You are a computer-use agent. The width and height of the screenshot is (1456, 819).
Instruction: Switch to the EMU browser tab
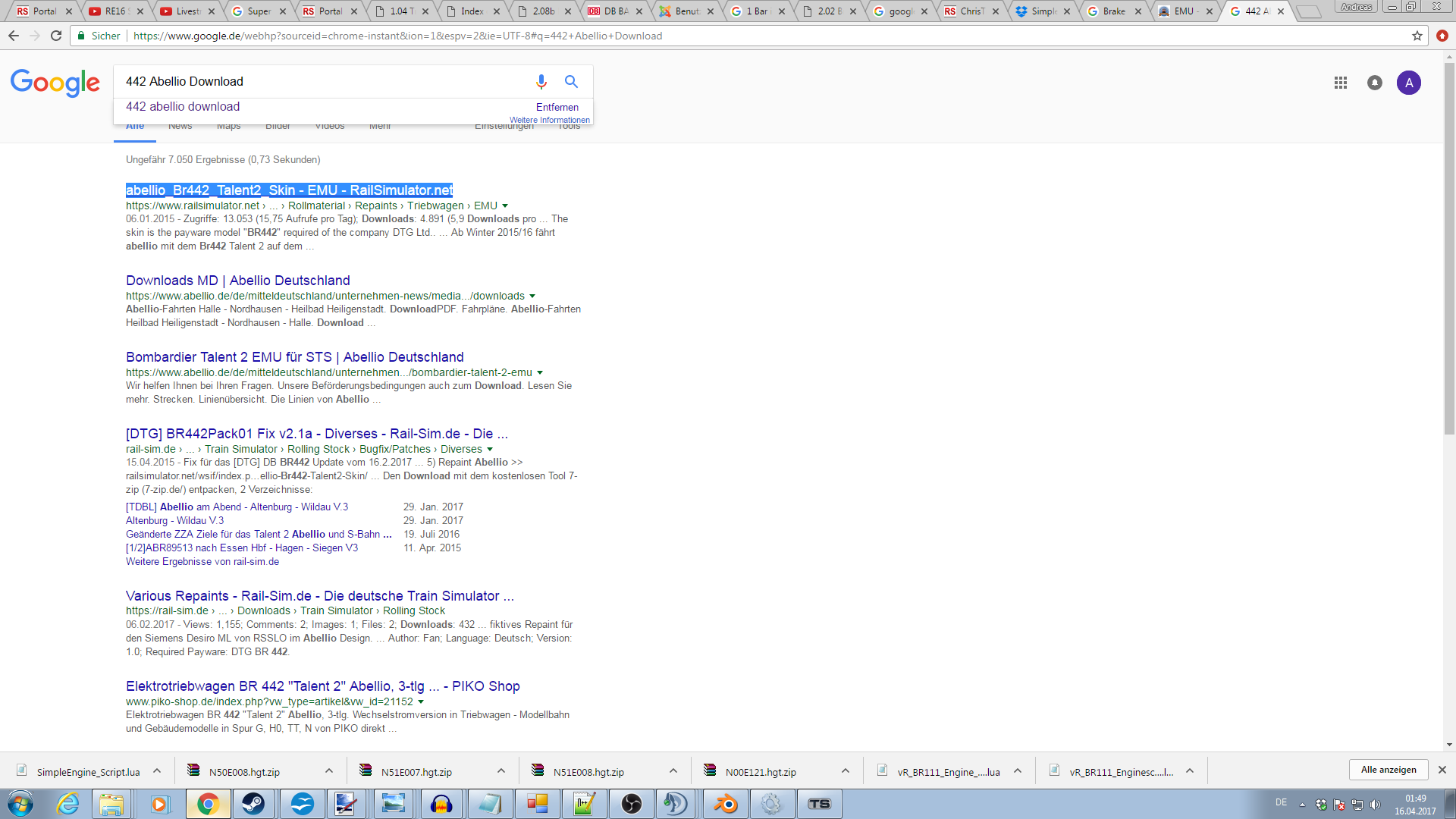(1183, 11)
